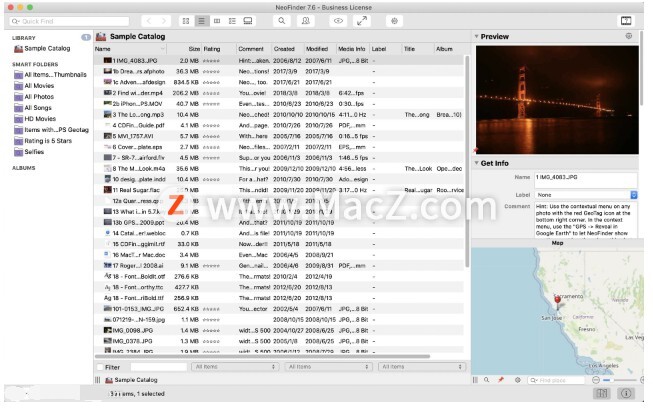Click the HD Movies smart folder icon
Screen dimensions: 653x410
tap(18, 119)
